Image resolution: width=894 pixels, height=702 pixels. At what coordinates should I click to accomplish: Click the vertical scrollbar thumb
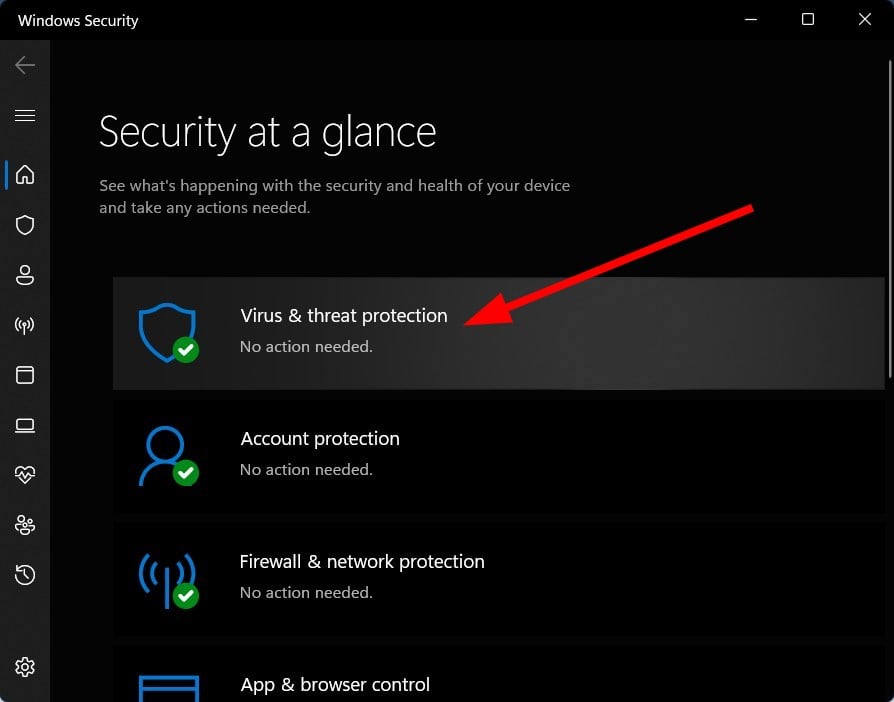coord(889,219)
